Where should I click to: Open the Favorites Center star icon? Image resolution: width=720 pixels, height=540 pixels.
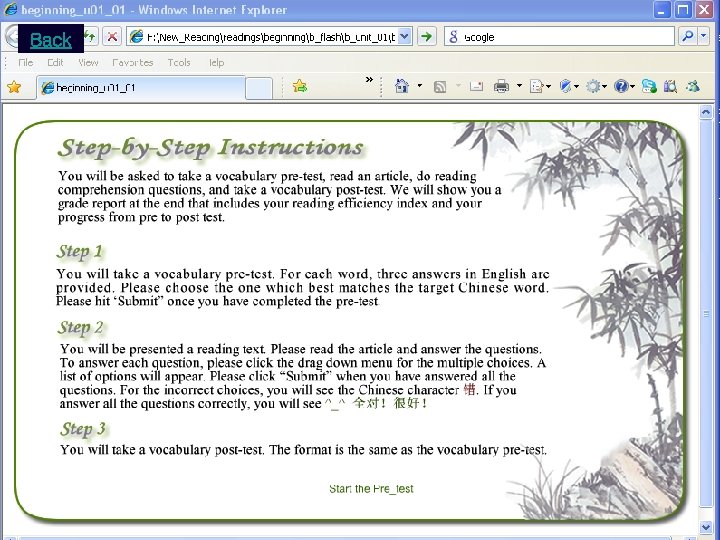pyautogui.click(x=14, y=87)
